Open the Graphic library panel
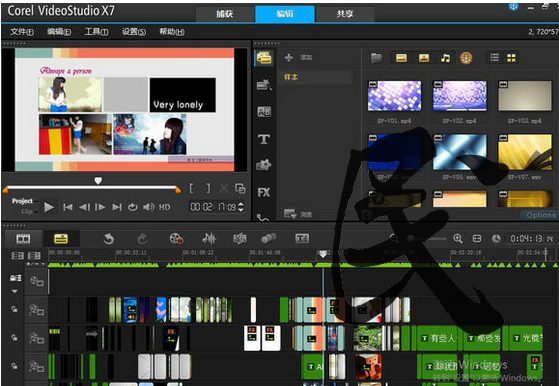This screenshot has width=559, height=386. point(264,165)
